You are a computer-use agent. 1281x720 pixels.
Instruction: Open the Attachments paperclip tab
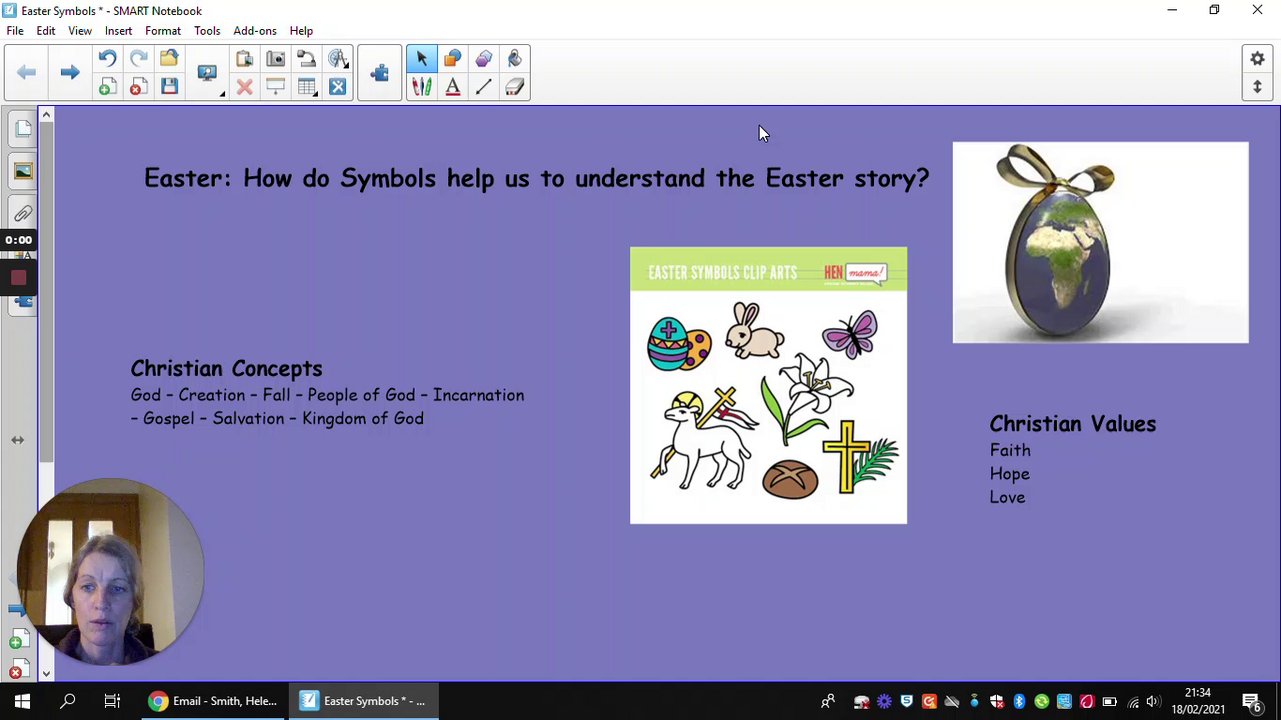click(x=22, y=213)
